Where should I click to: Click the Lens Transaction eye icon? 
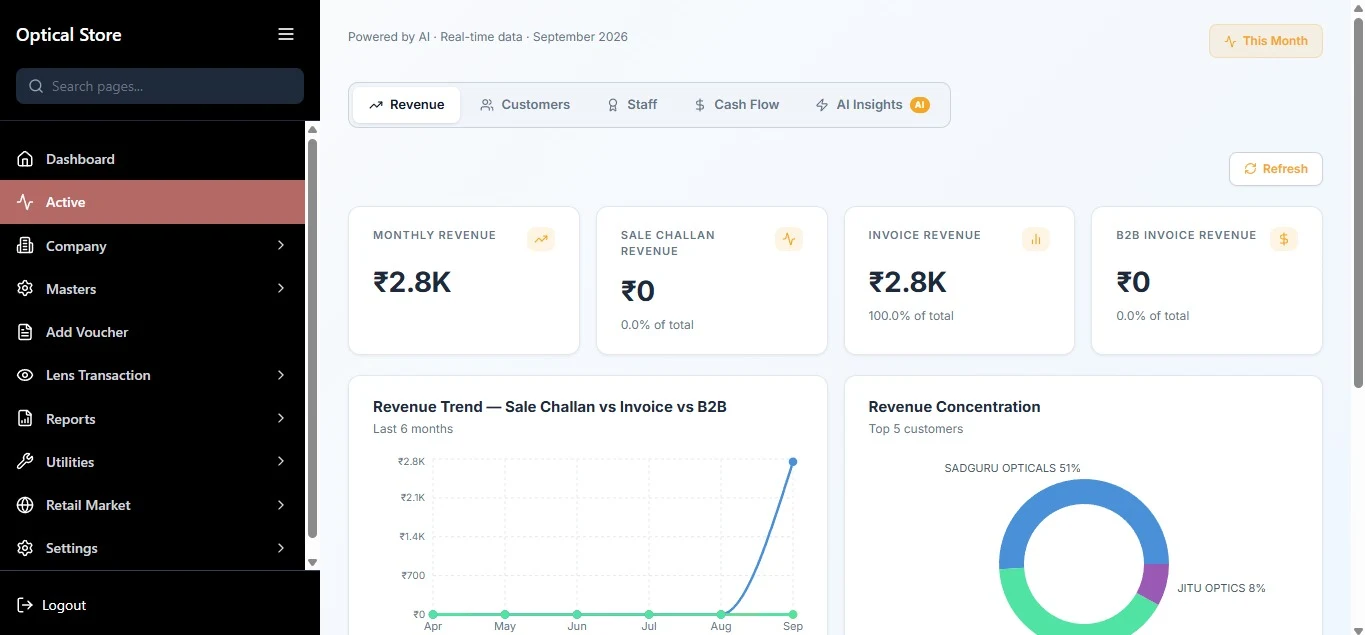click(25, 375)
